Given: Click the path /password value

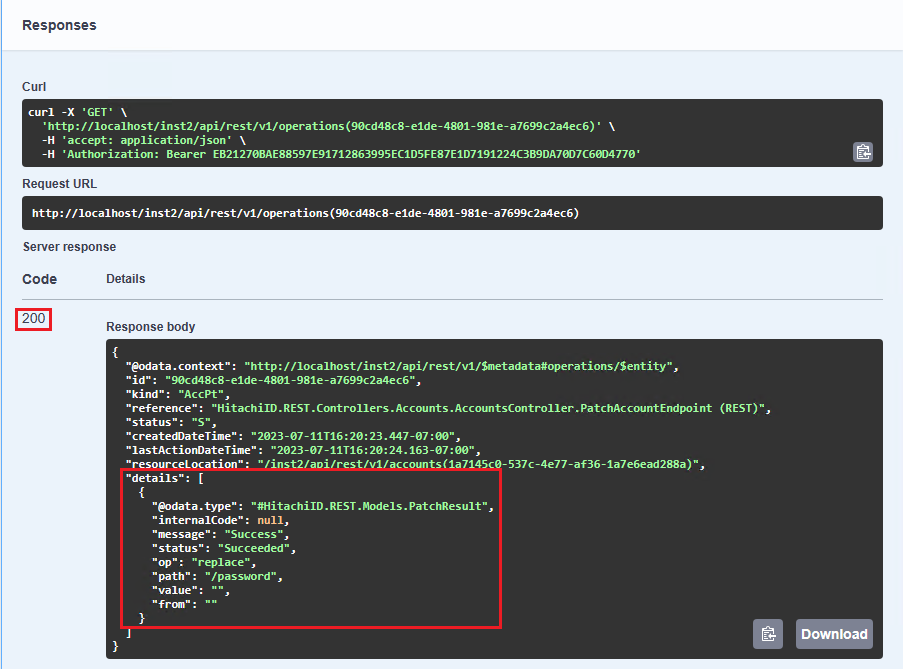Looking at the screenshot, I should [244, 576].
